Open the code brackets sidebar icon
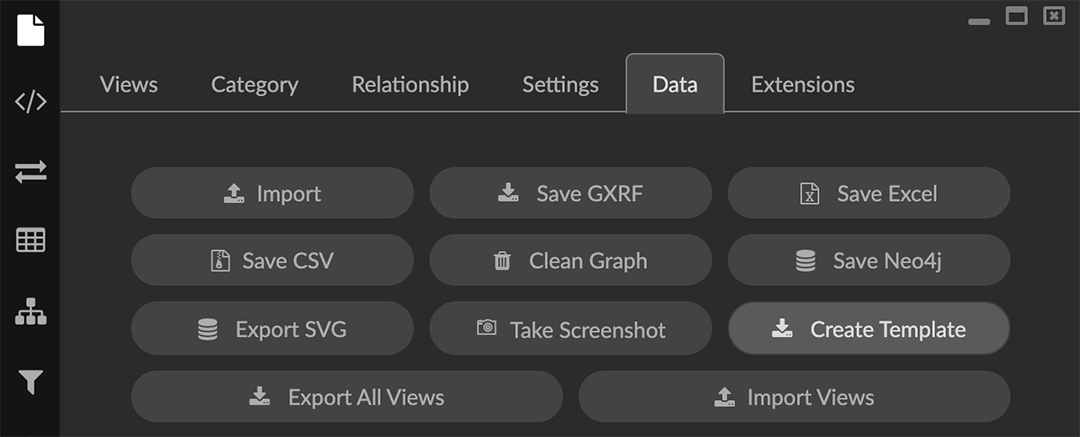 30,102
